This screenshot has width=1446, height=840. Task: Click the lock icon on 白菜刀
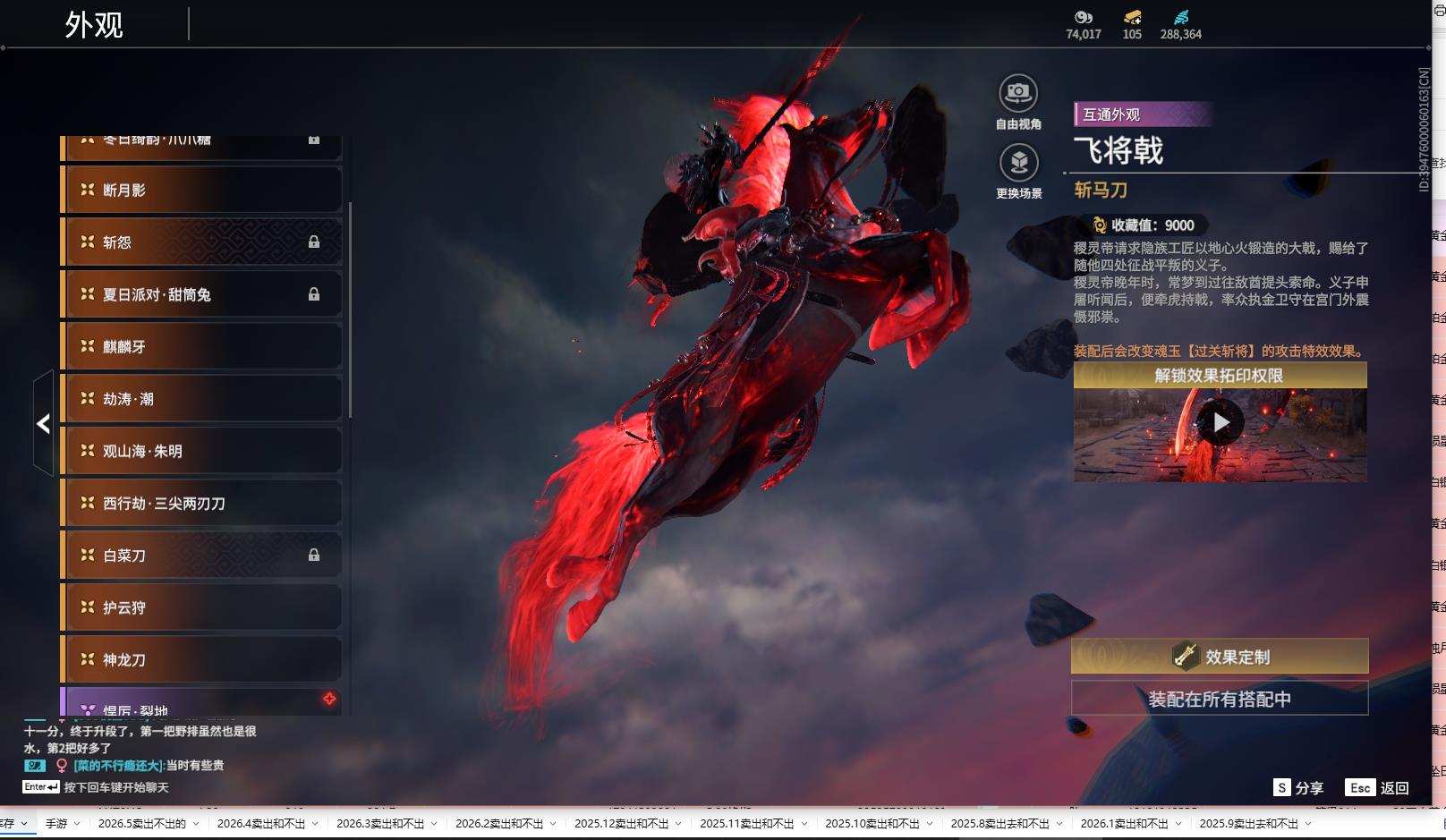pyautogui.click(x=314, y=556)
